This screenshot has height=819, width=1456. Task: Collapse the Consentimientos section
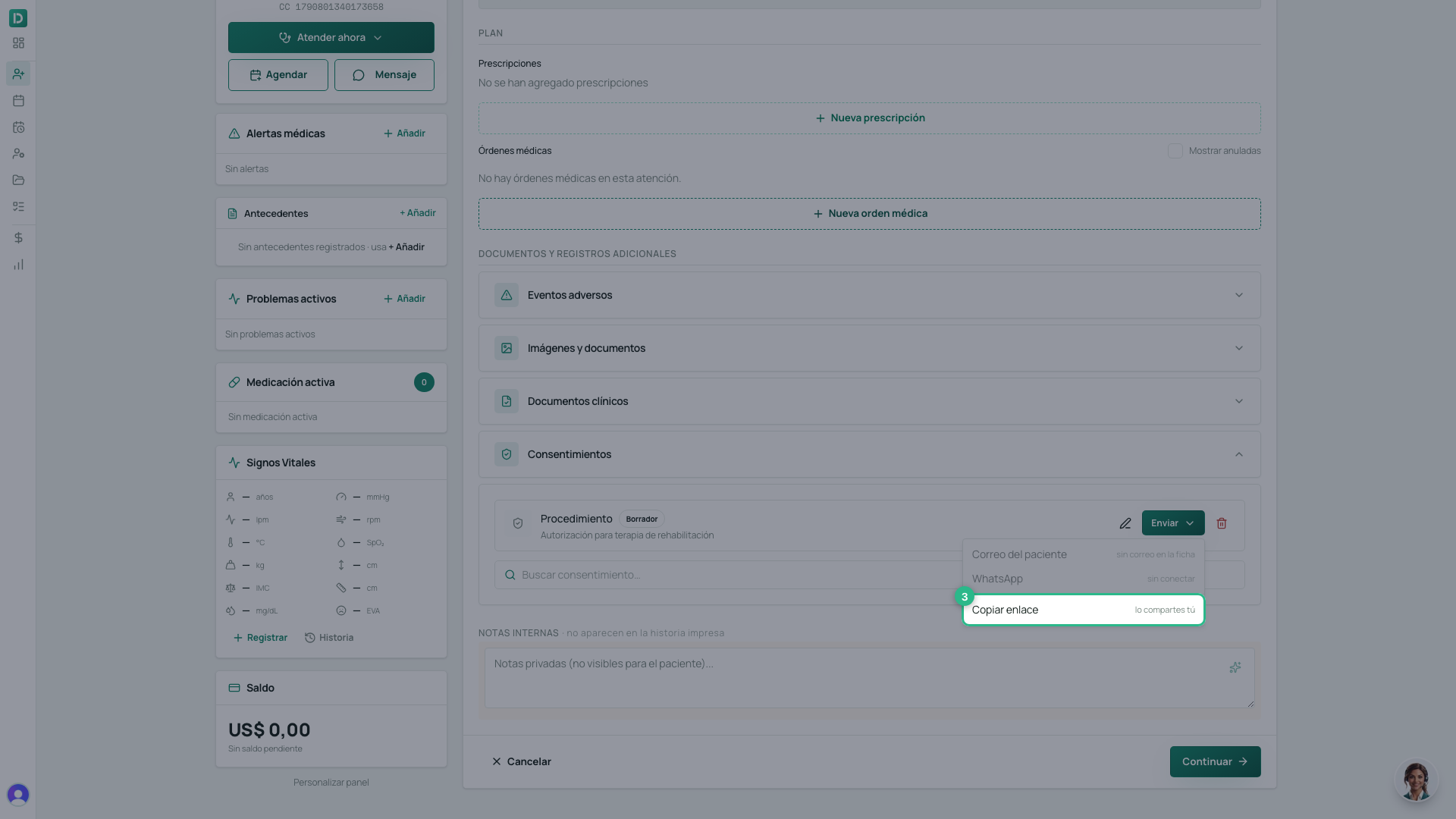[869, 454]
